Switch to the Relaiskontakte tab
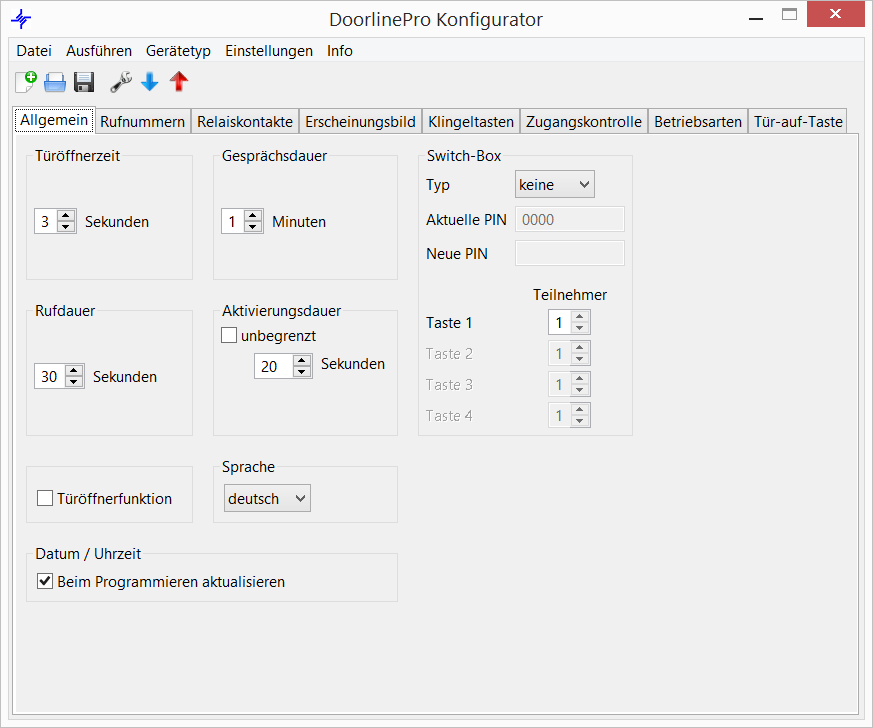 click(245, 121)
